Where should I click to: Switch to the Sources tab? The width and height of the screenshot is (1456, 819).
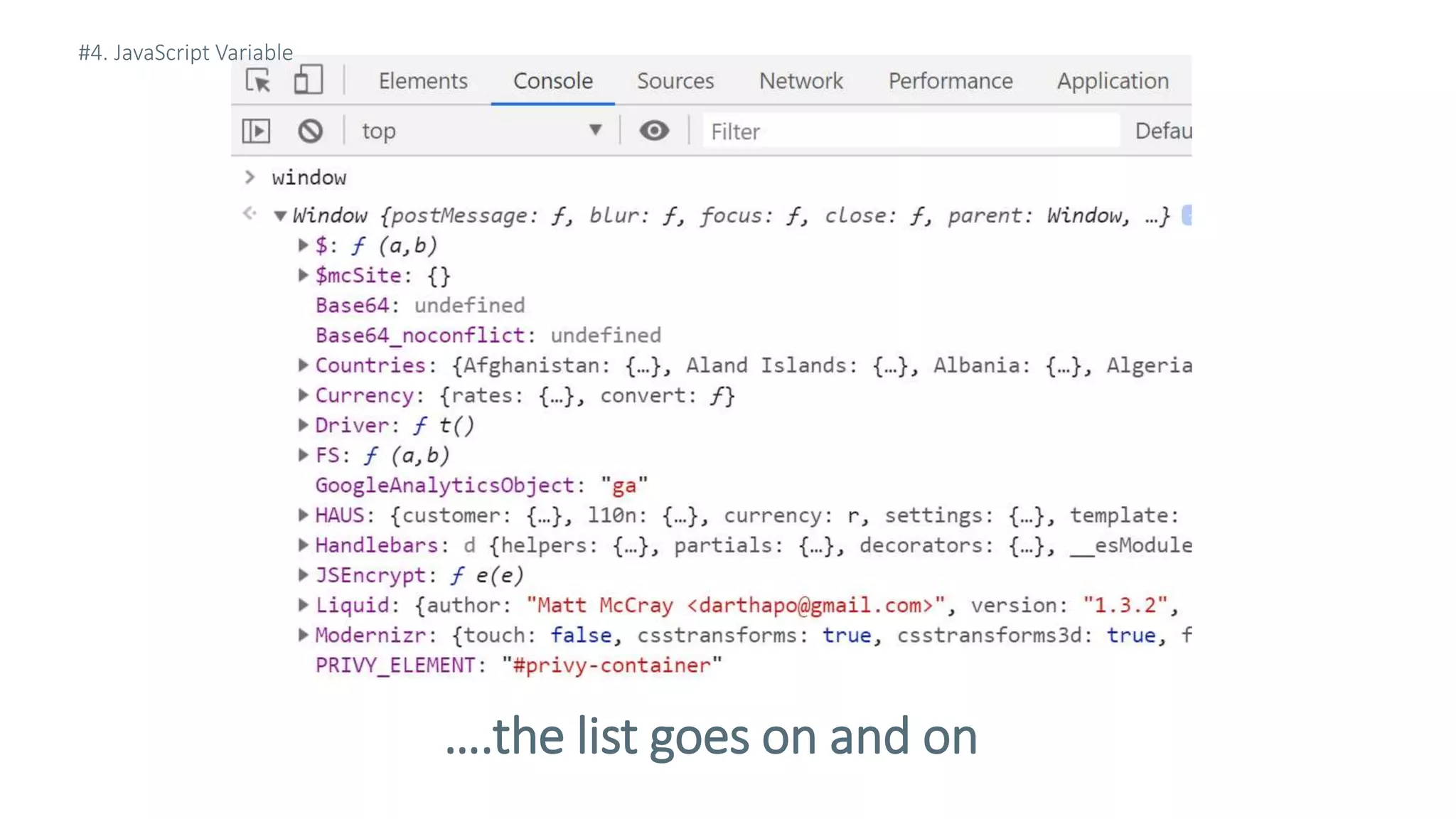(x=675, y=81)
